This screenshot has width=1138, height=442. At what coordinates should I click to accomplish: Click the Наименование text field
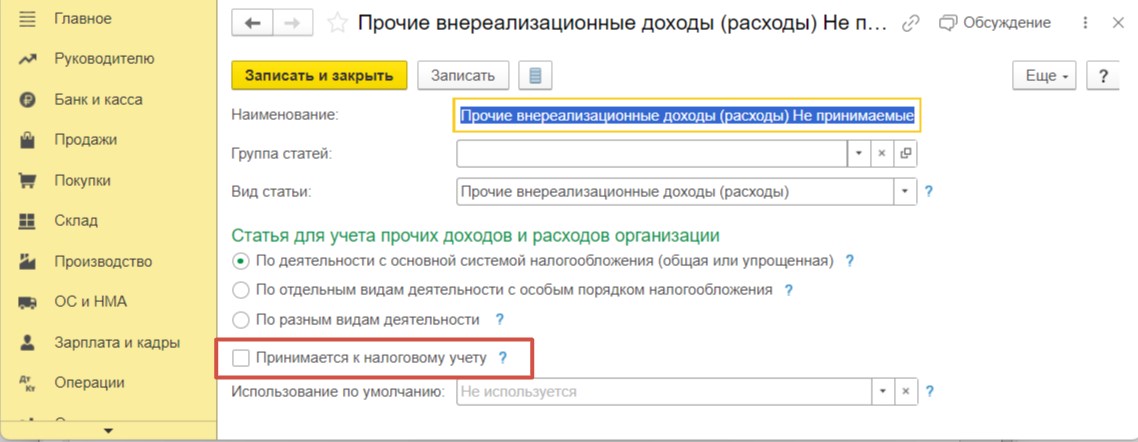click(x=687, y=115)
